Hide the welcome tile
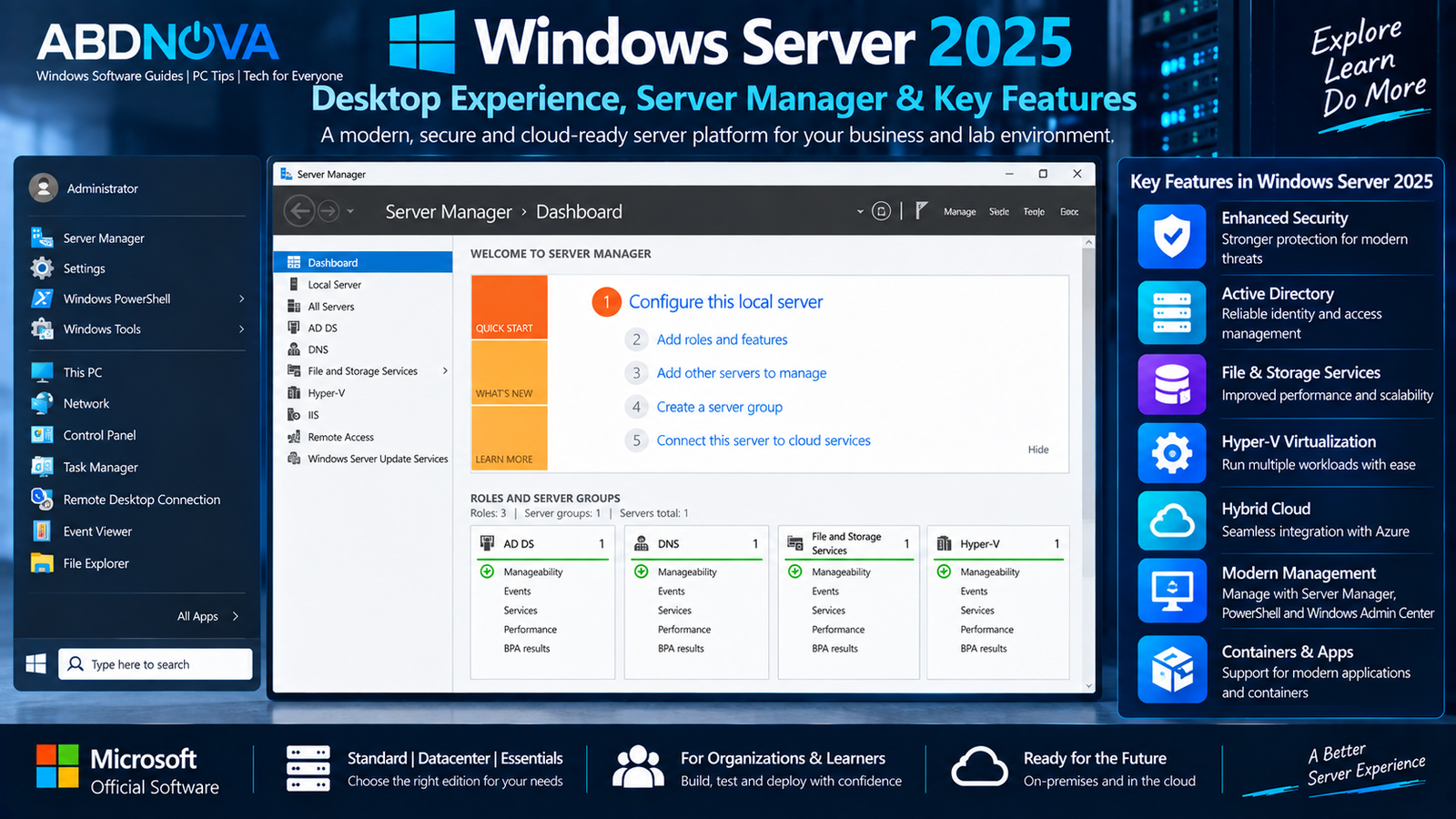Image resolution: width=1456 pixels, height=819 pixels. (1038, 450)
